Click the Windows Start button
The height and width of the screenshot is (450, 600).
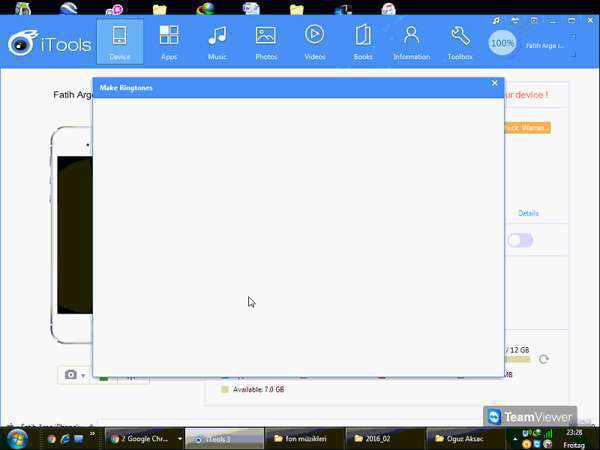coord(17,438)
